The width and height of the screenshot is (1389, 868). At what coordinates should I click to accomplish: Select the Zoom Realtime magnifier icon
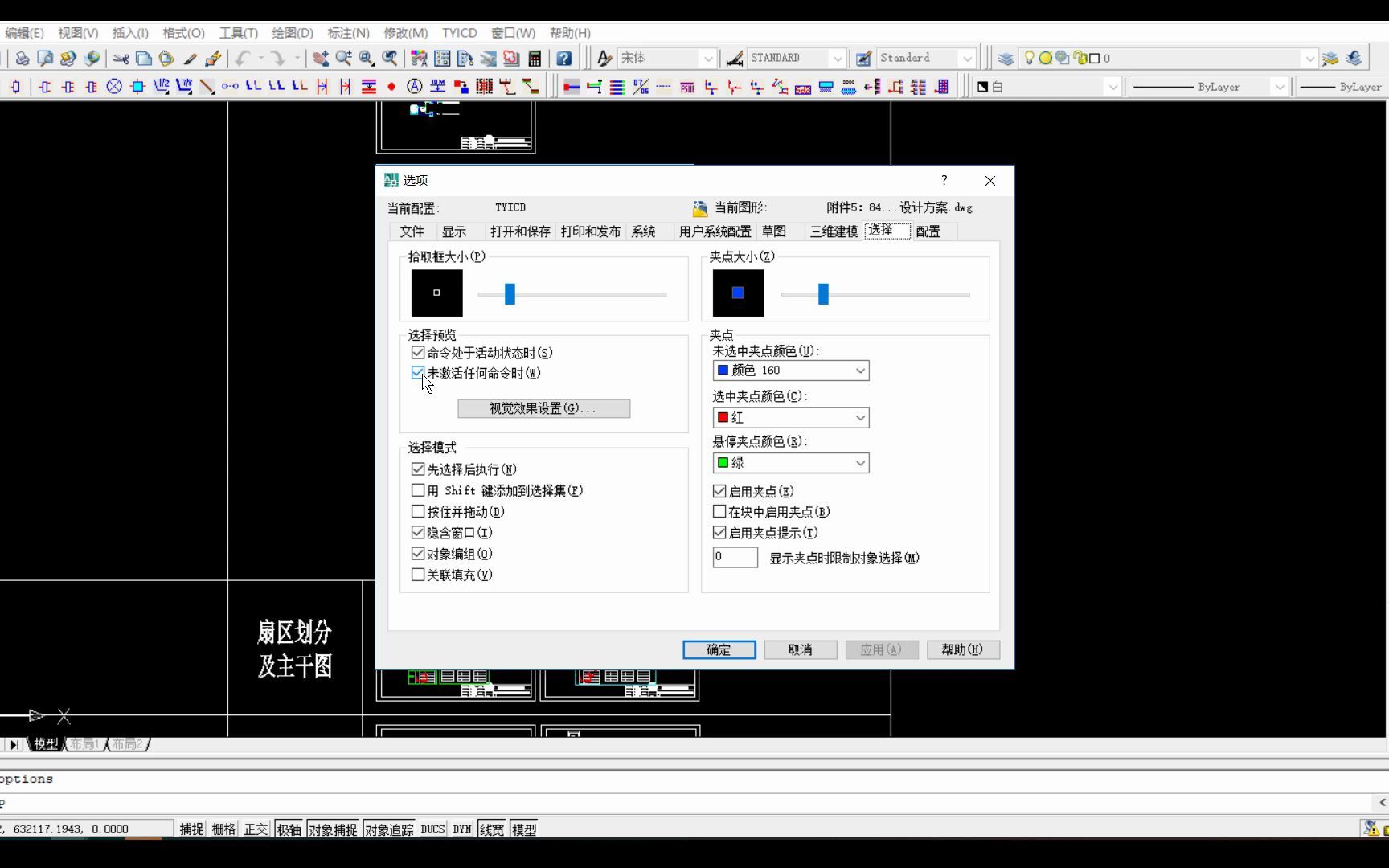point(343,58)
